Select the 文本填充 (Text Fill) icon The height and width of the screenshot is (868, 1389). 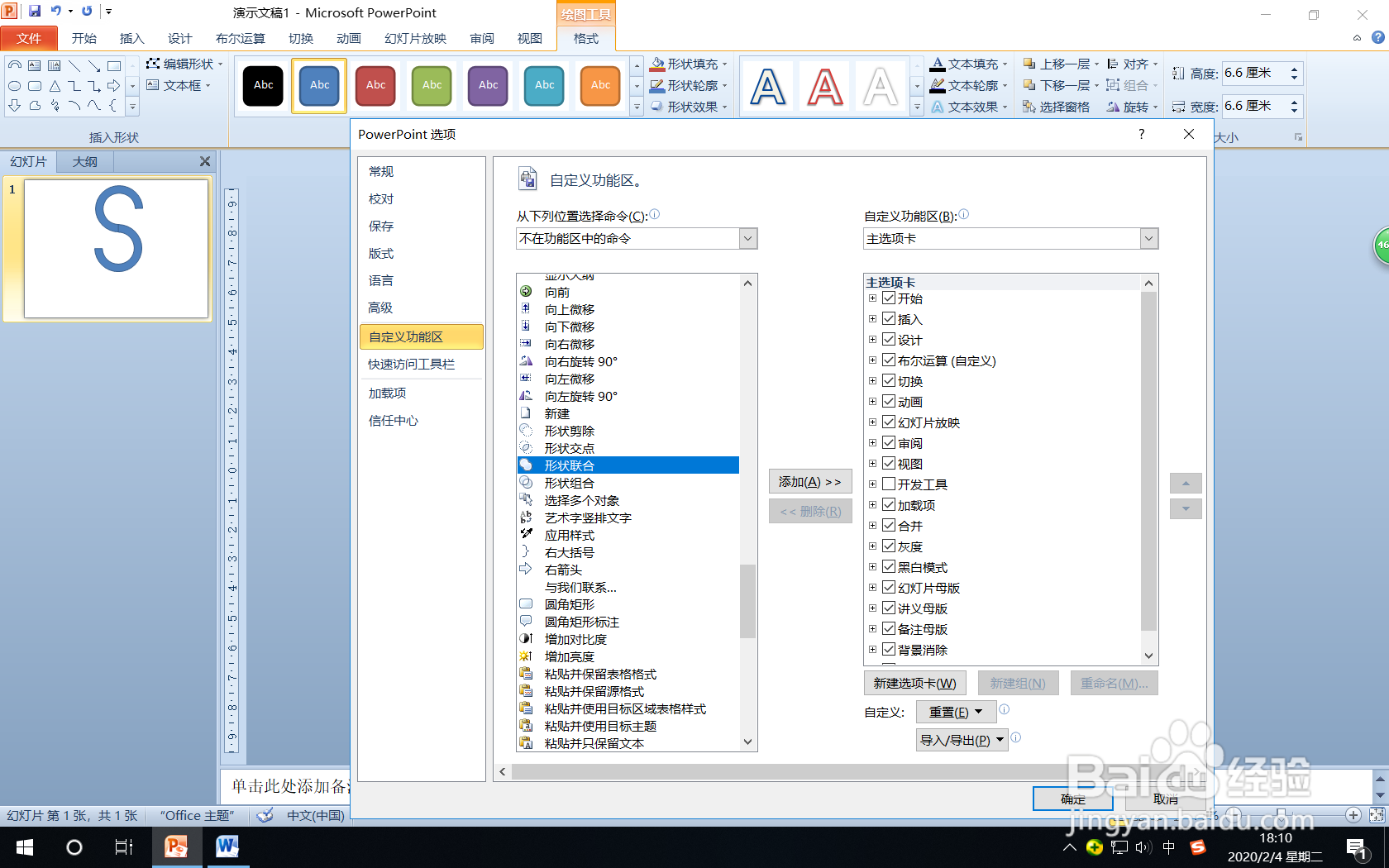(938, 64)
